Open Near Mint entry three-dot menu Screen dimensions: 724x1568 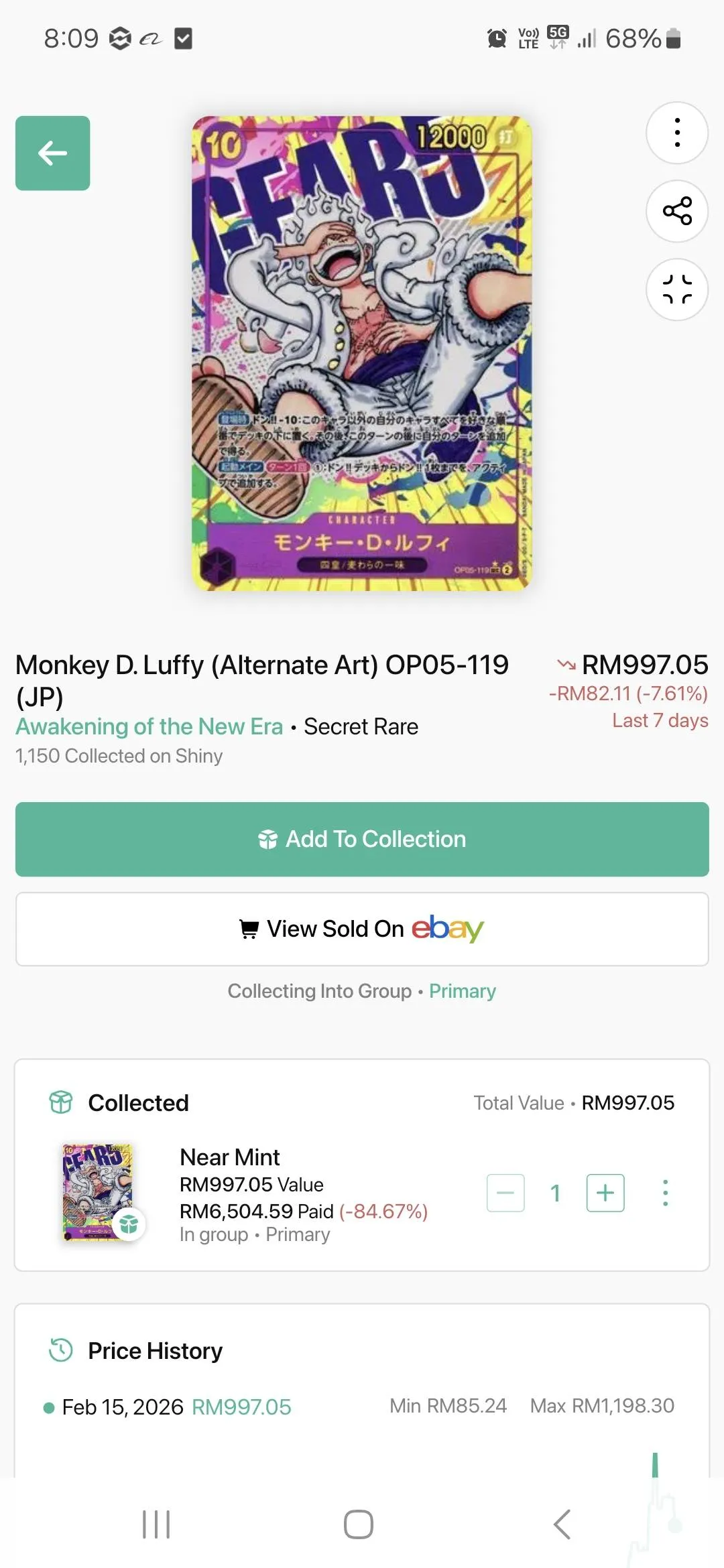(x=665, y=1193)
